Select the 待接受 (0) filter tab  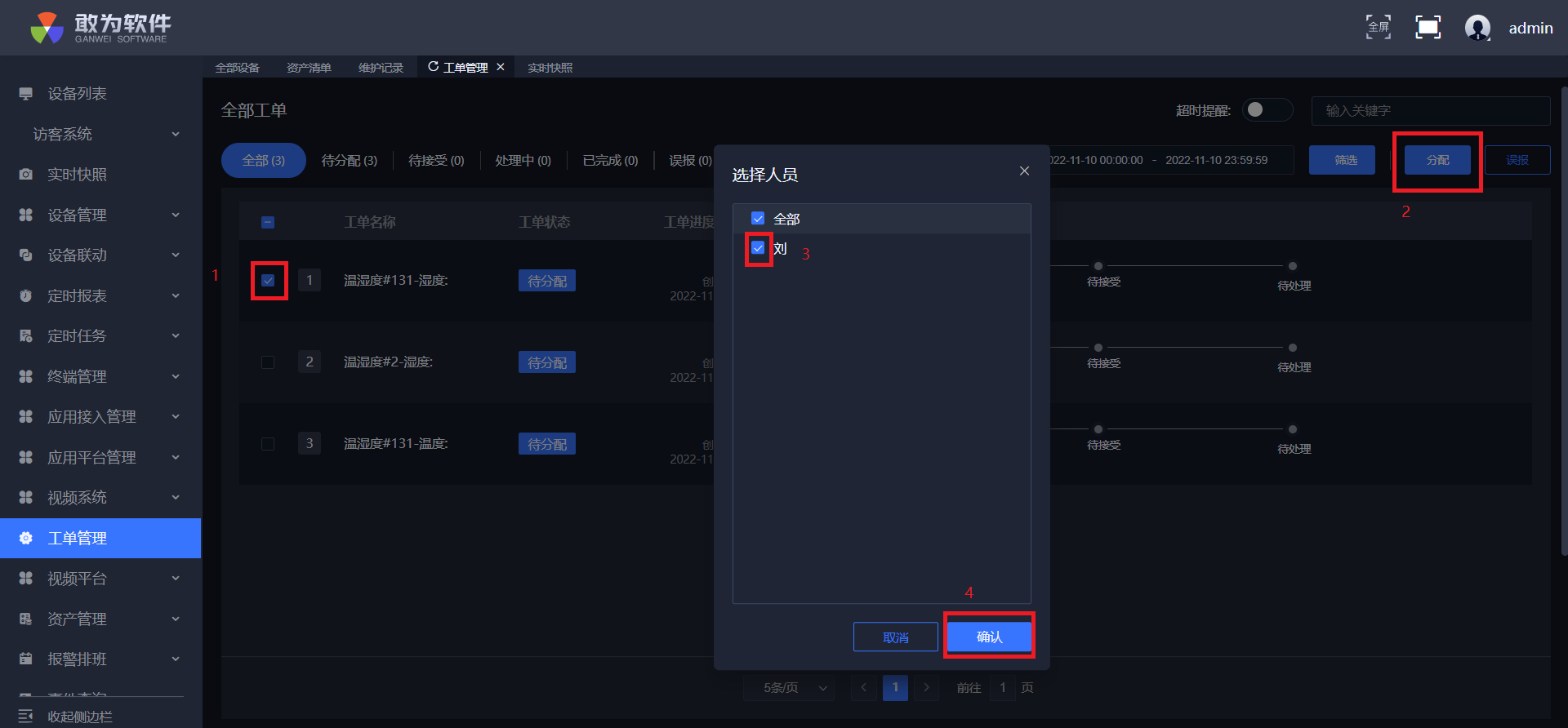pos(436,161)
